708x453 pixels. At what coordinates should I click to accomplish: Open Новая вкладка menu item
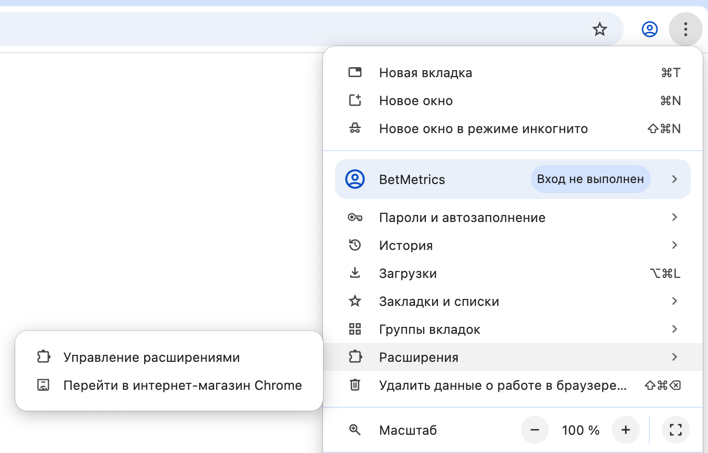coord(513,72)
